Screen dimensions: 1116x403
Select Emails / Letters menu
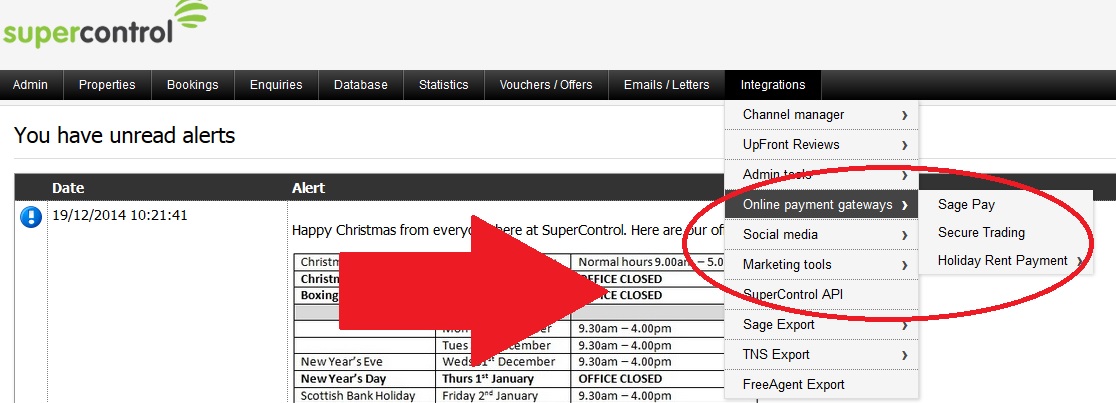pos(666,85)
